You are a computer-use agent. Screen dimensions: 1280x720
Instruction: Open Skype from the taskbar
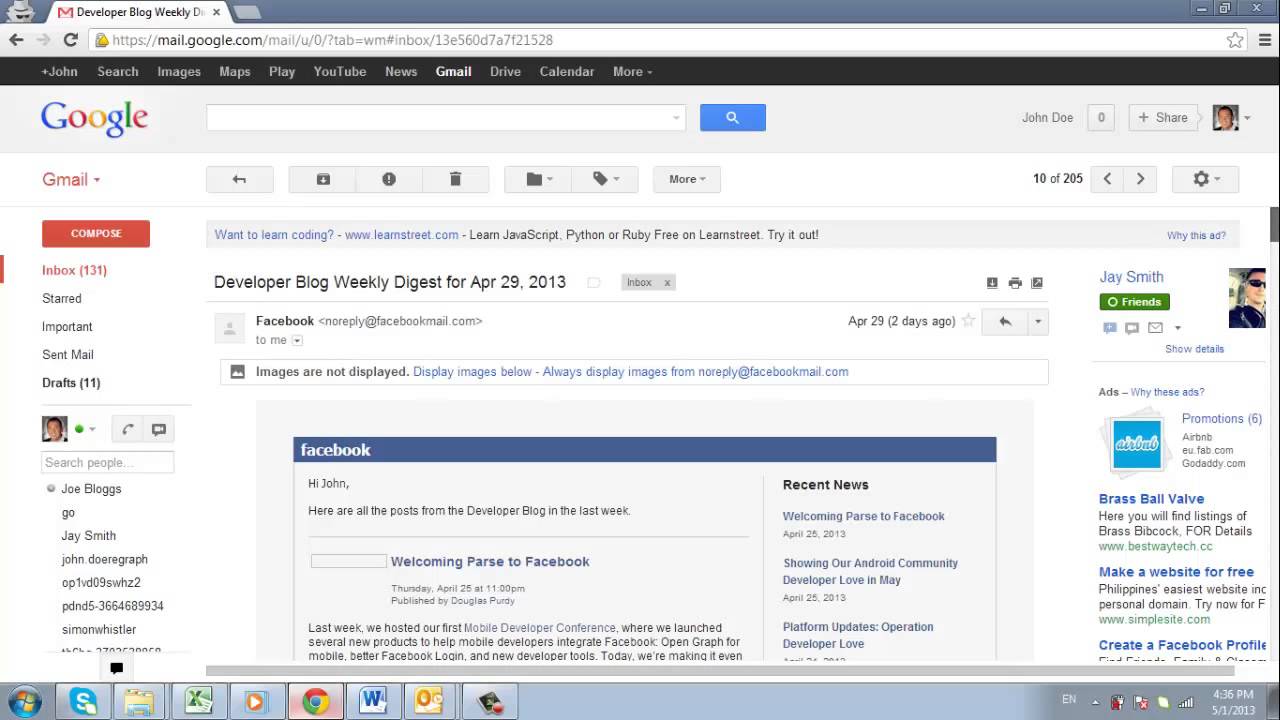click(83, 701)
